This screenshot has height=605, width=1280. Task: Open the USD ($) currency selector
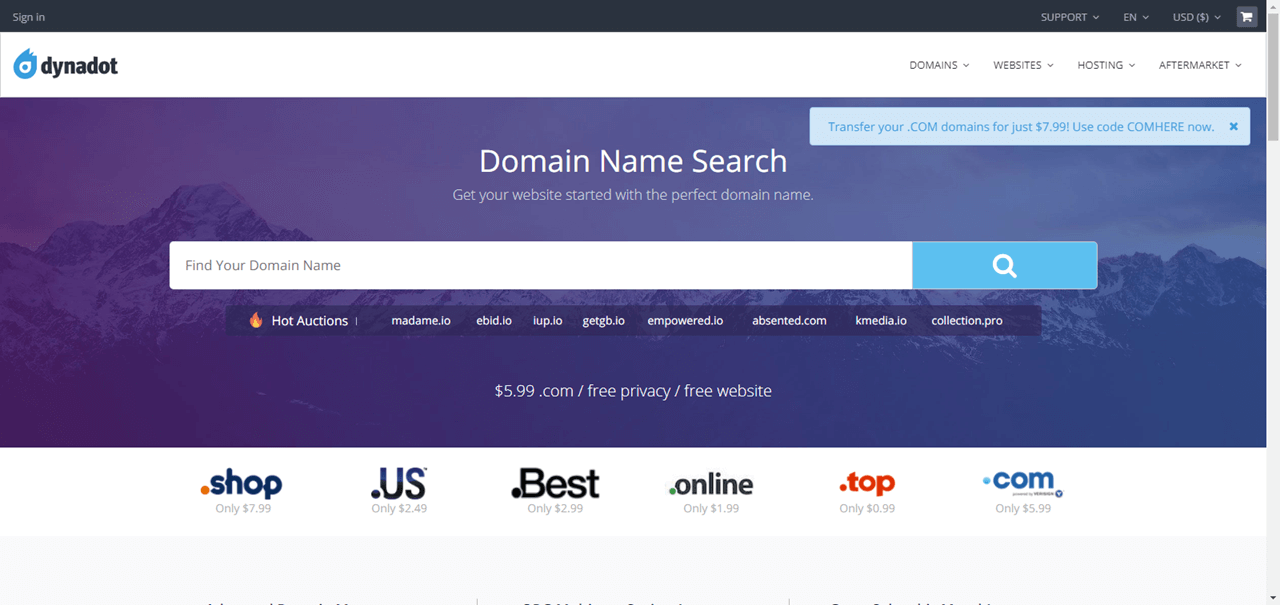tap(1196, 17)
